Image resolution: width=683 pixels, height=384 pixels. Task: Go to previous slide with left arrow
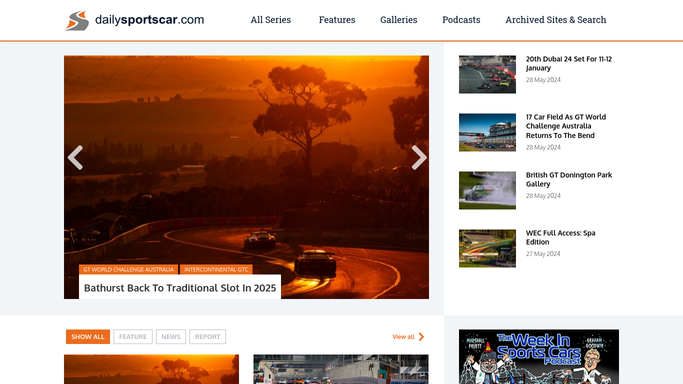(75, 157)
